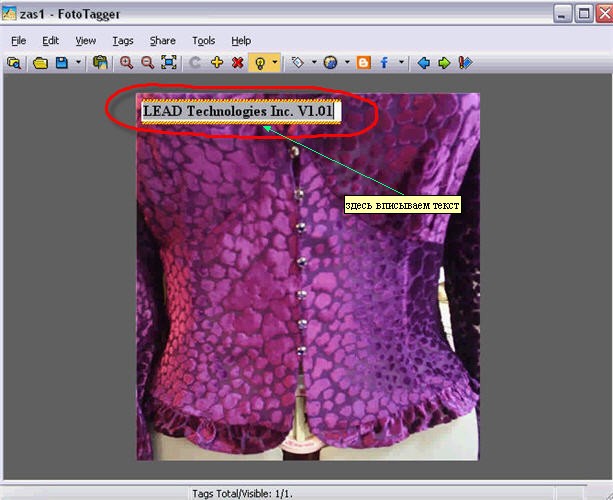This screenshot has width=613, height=500.
Task: Click the LEAD Technologies text edit field
Action: 241,111
